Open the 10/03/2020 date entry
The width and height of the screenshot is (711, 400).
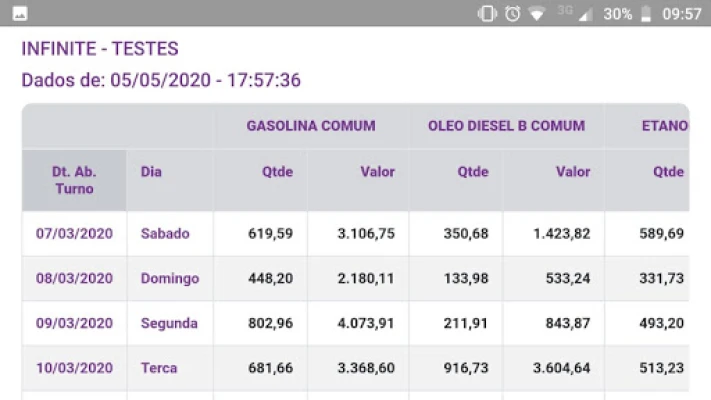point(74,368)
